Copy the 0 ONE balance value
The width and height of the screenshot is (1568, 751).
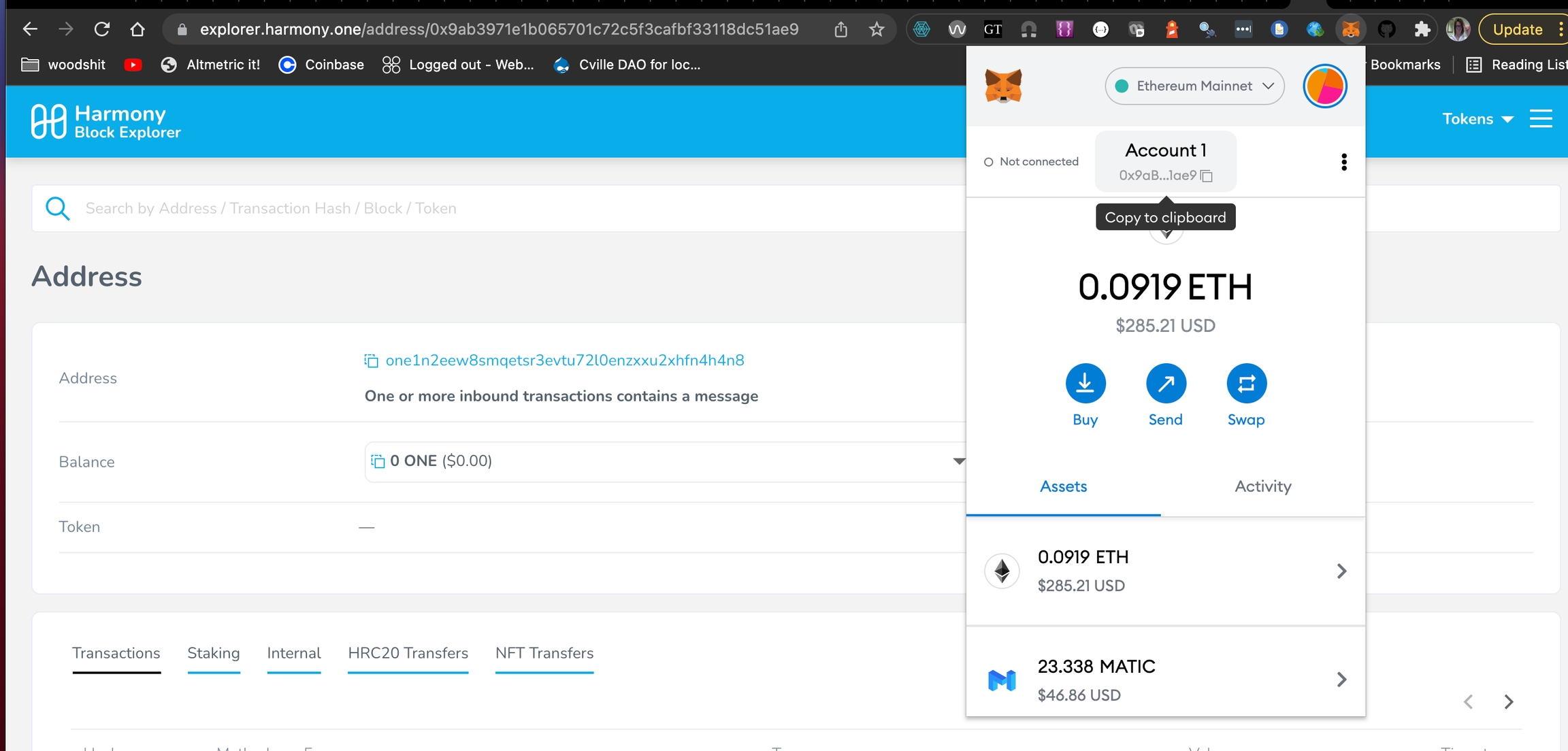[378, 461]
